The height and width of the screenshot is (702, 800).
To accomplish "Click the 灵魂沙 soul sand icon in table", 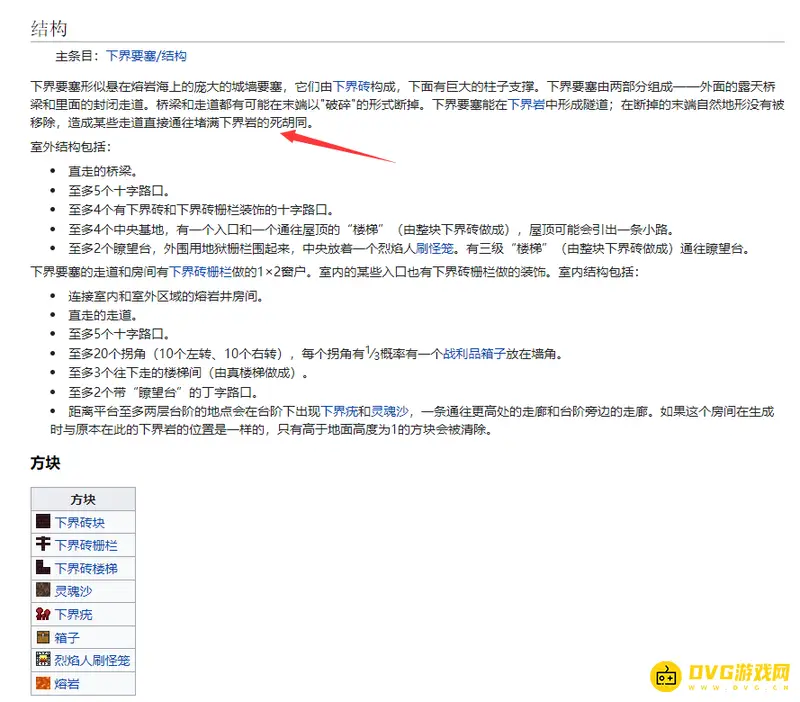I will pyautogui.click(x=43, y=591).
